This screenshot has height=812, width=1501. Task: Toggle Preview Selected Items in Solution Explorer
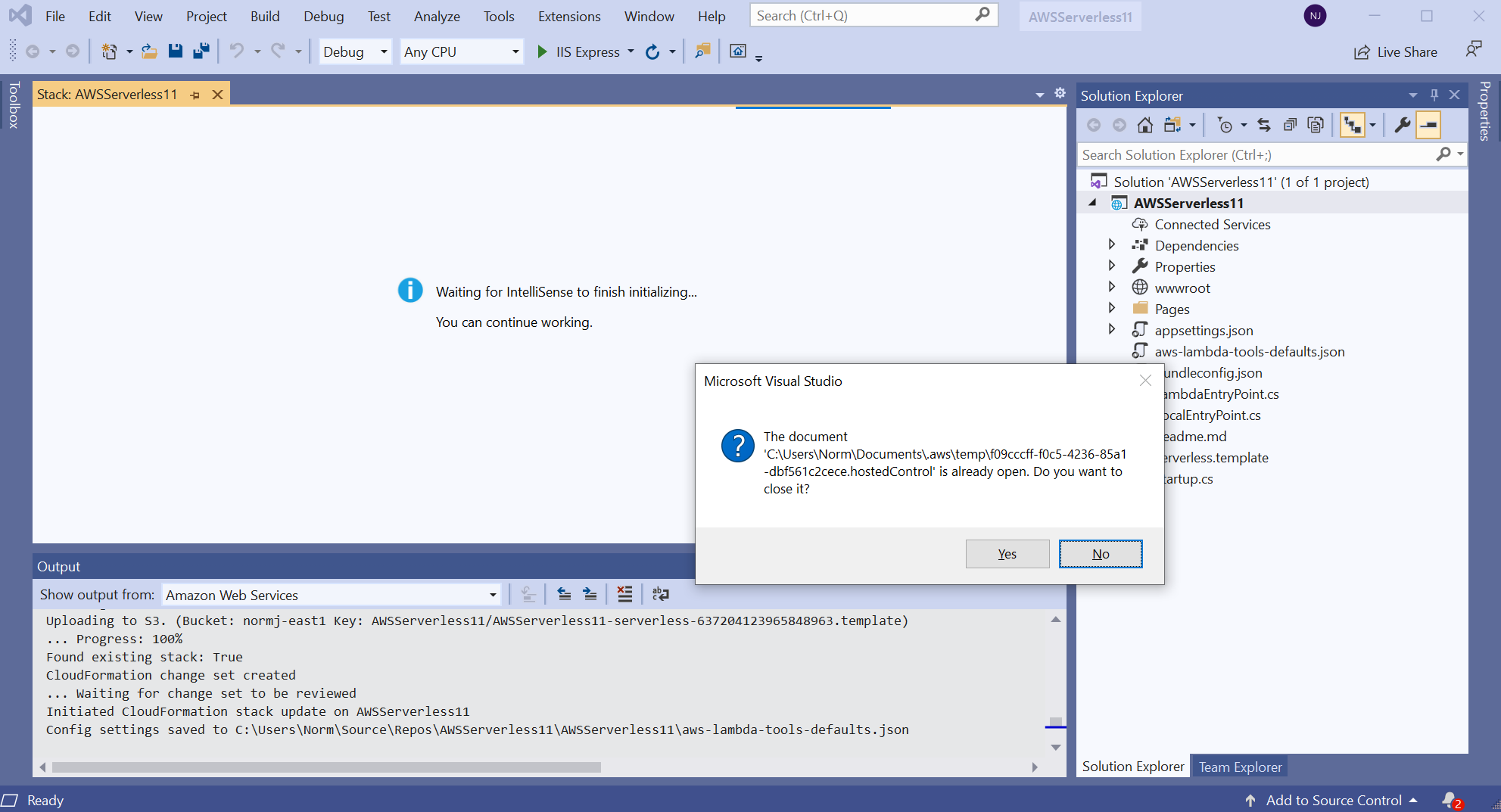pos(1428,125)
